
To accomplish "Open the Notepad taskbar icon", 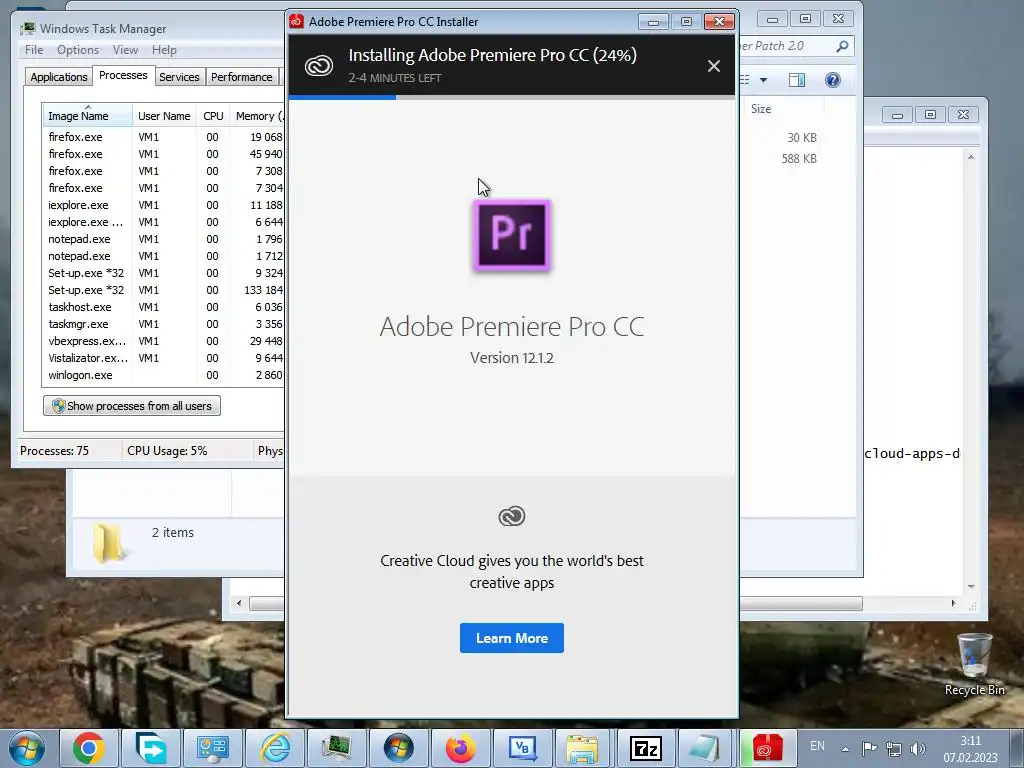I will [705, 748].
